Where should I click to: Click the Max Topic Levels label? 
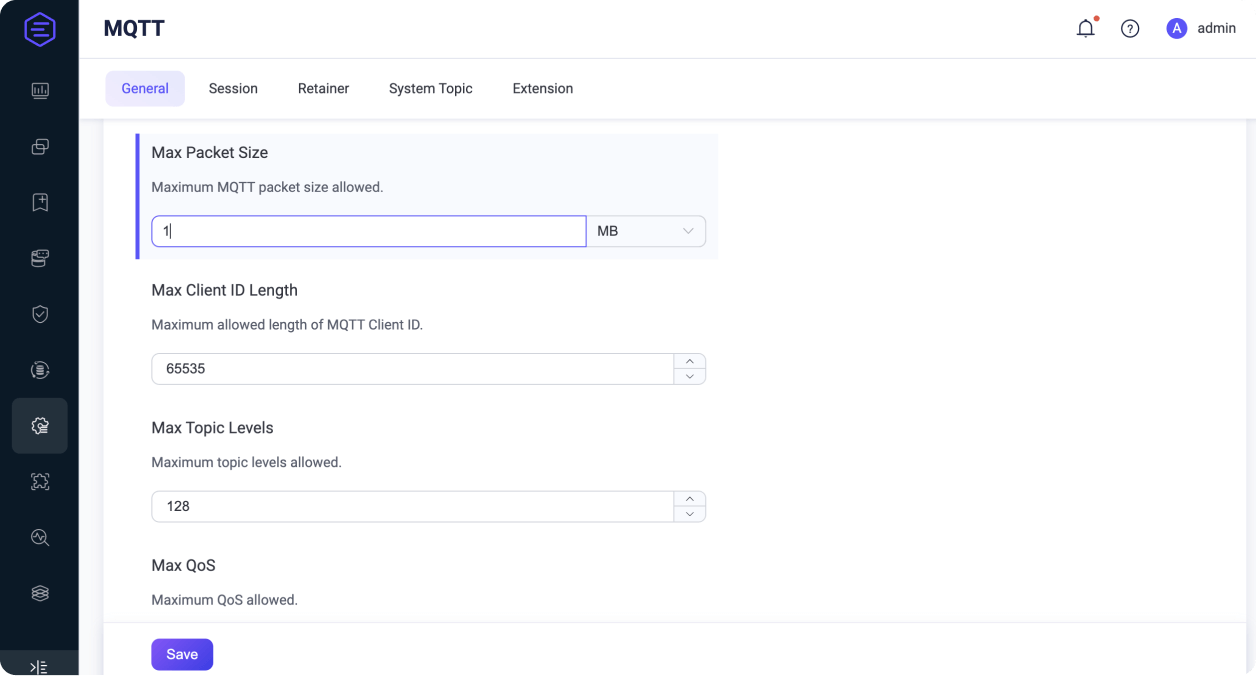pos(213,428)
